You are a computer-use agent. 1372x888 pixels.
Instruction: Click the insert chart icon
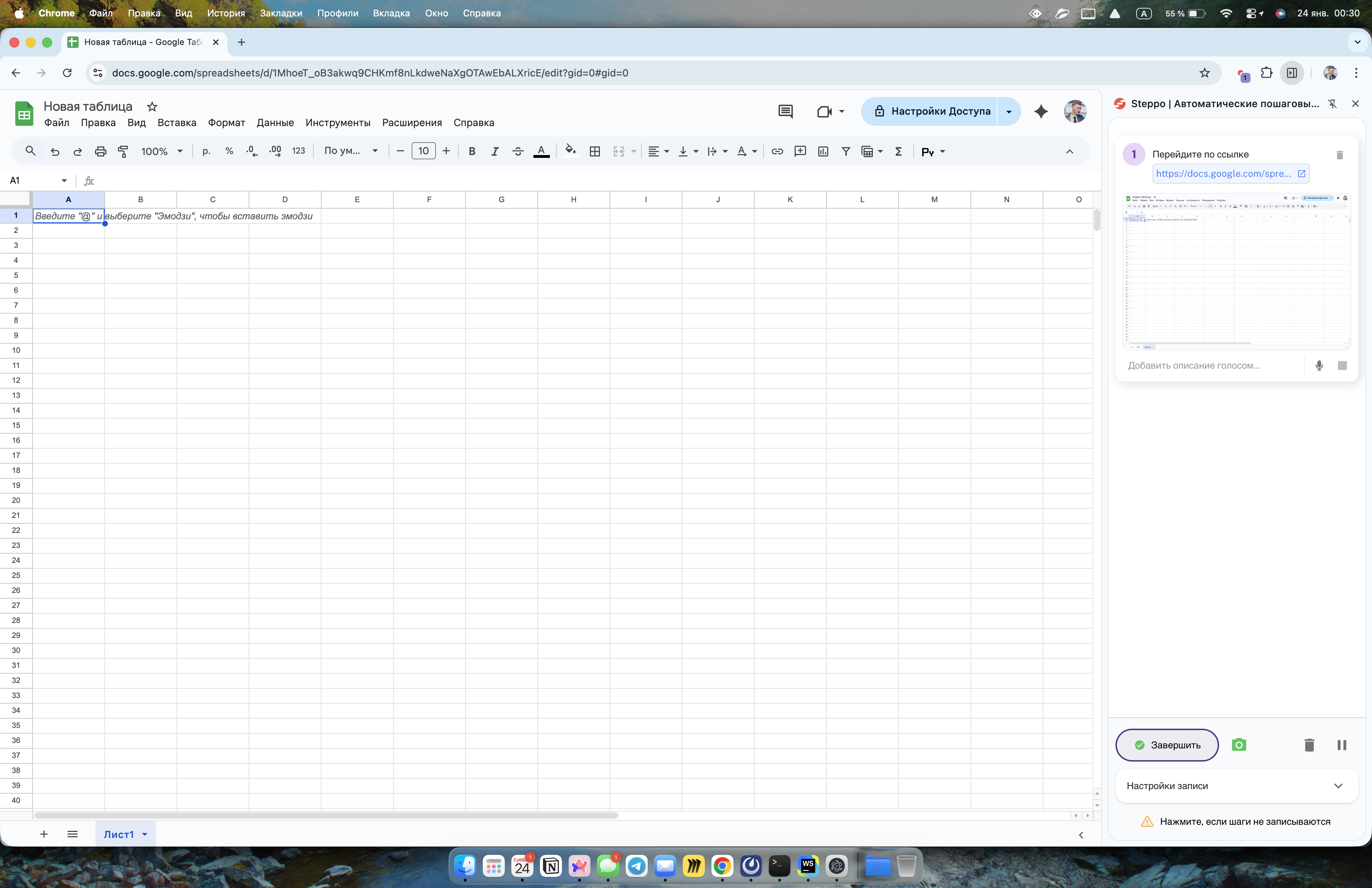pyautogui.click(x=822, y=151)
